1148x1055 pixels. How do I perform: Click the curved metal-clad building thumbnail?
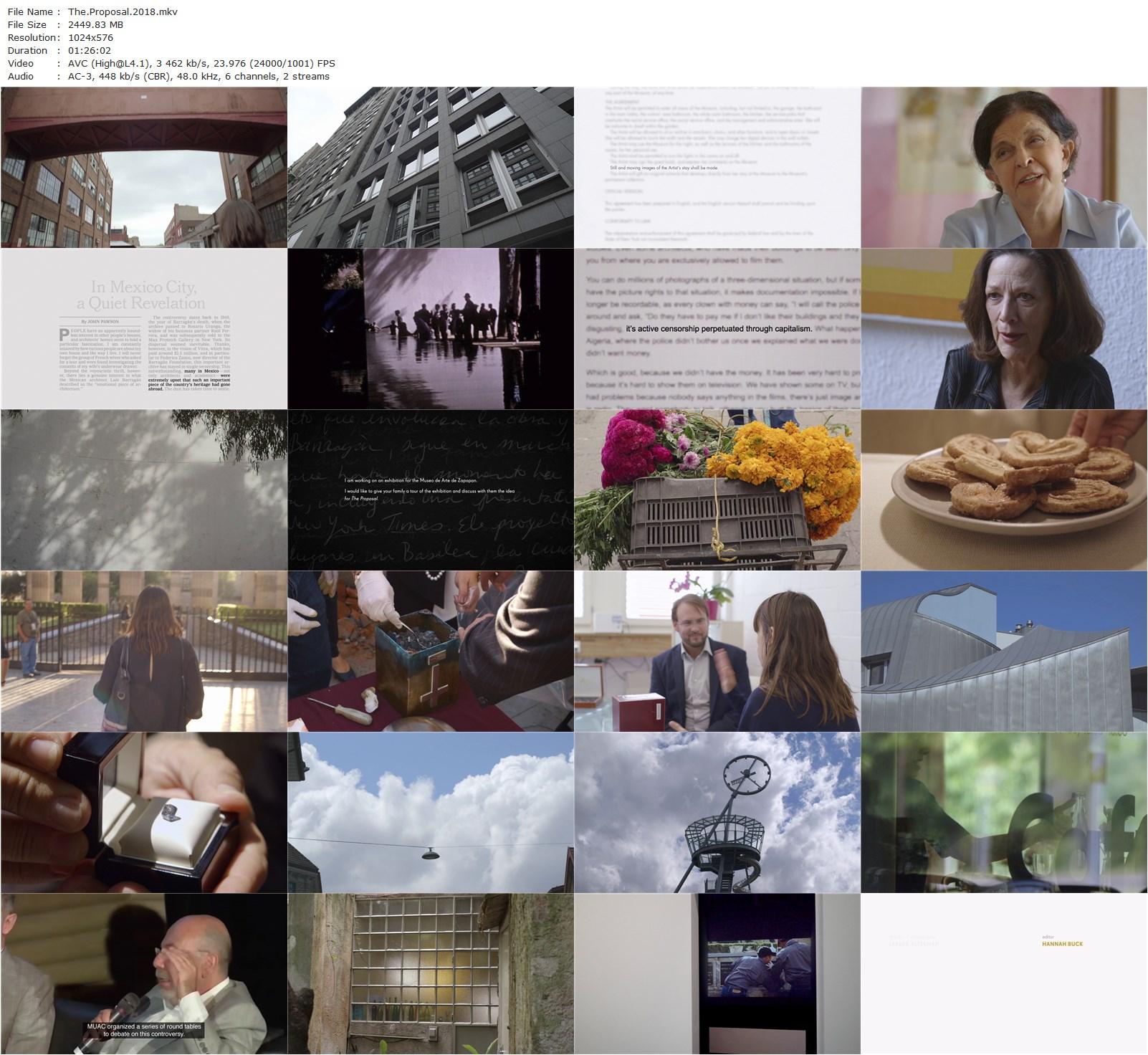1004,651
